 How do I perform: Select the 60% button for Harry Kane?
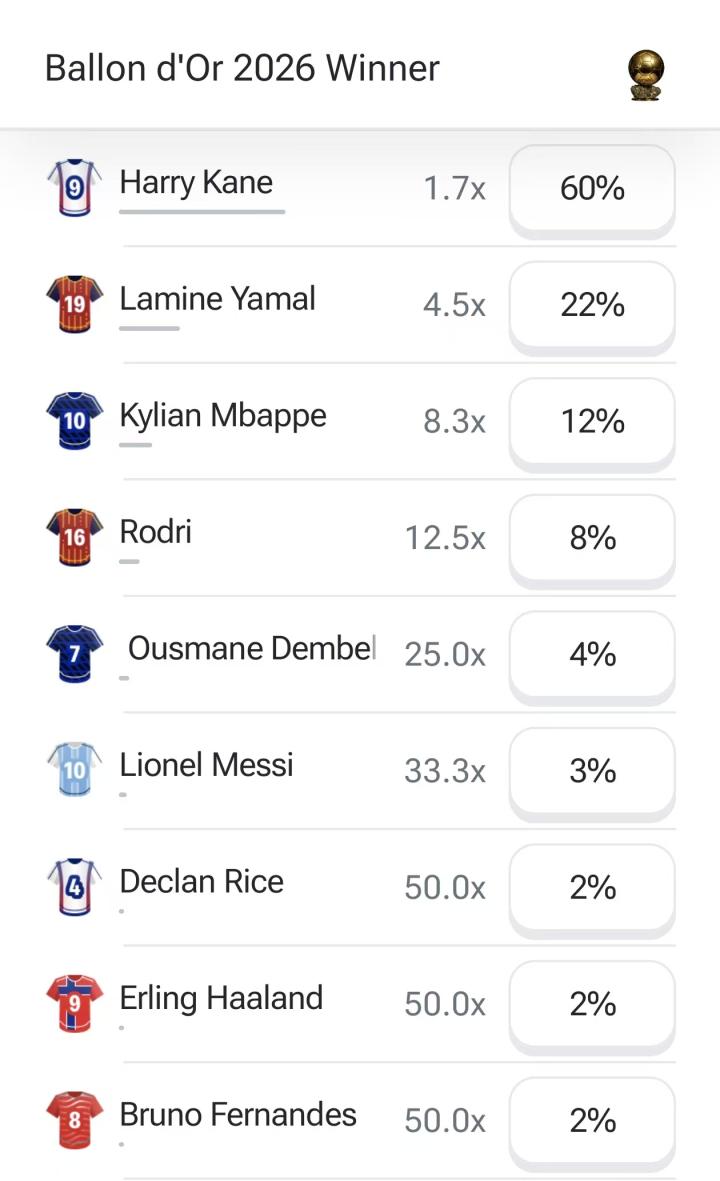point(592,188)
